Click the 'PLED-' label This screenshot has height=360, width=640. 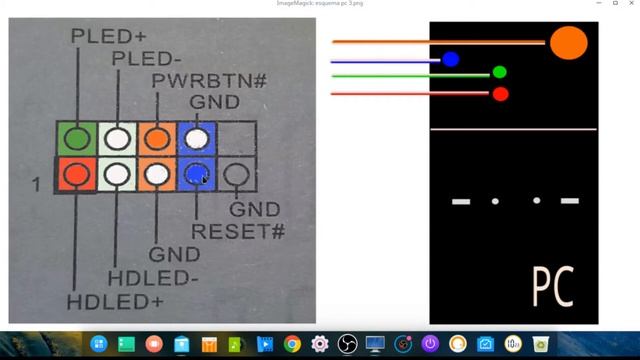point(146,59)
